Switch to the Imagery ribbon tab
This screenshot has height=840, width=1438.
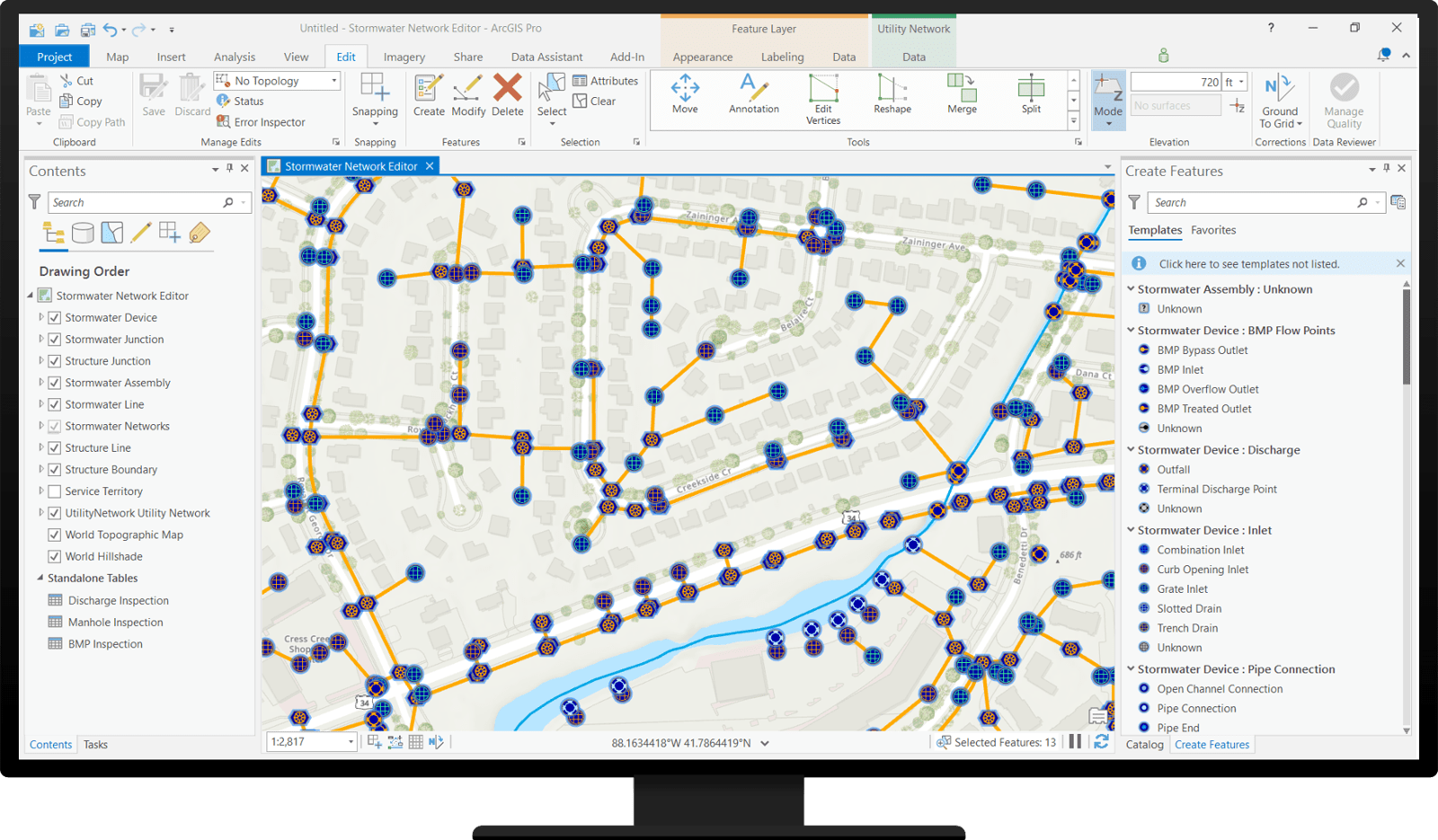(x=404, y=56)
